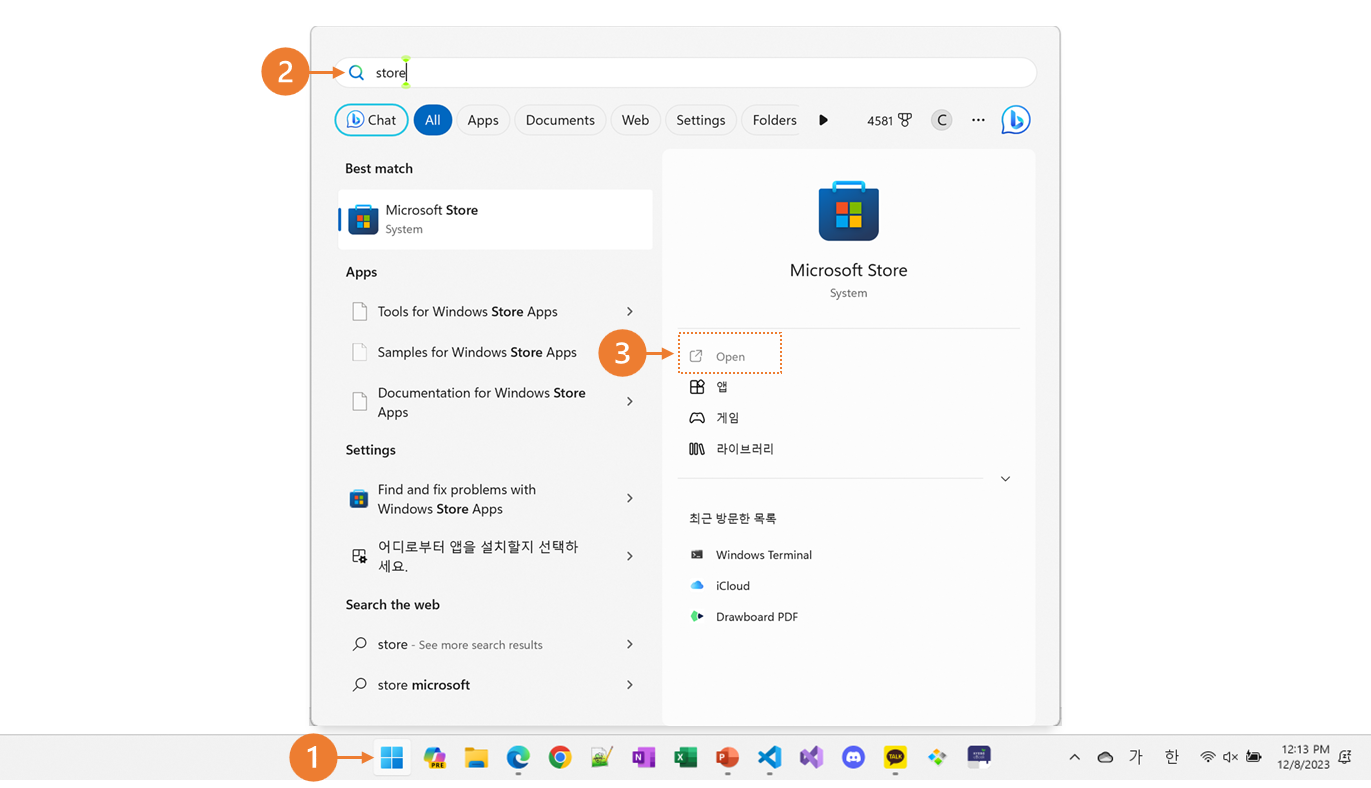The image size is (1371, 788).
Task: Switch to the Web filter tab
Action: [635, 120]
